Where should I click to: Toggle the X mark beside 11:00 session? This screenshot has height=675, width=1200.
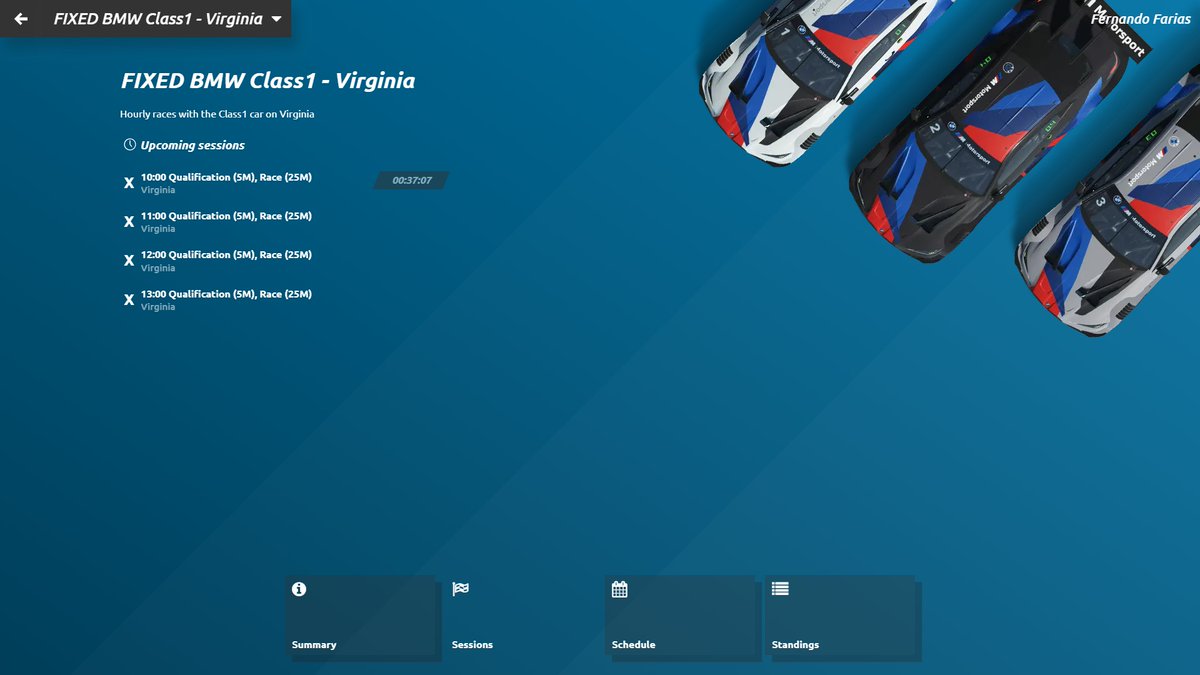pyautogui.click(x=128, y=222)
